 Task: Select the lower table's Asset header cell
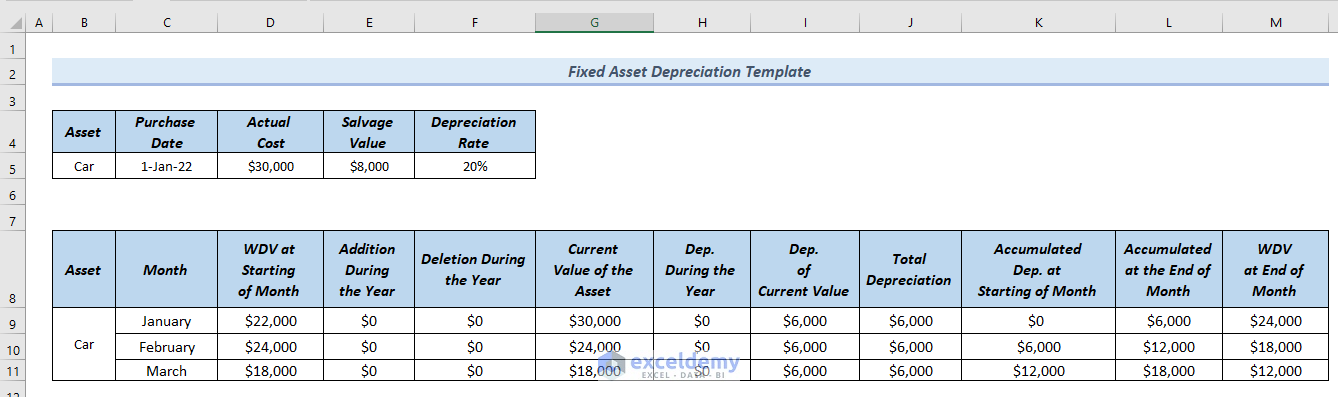coord(84,270)
